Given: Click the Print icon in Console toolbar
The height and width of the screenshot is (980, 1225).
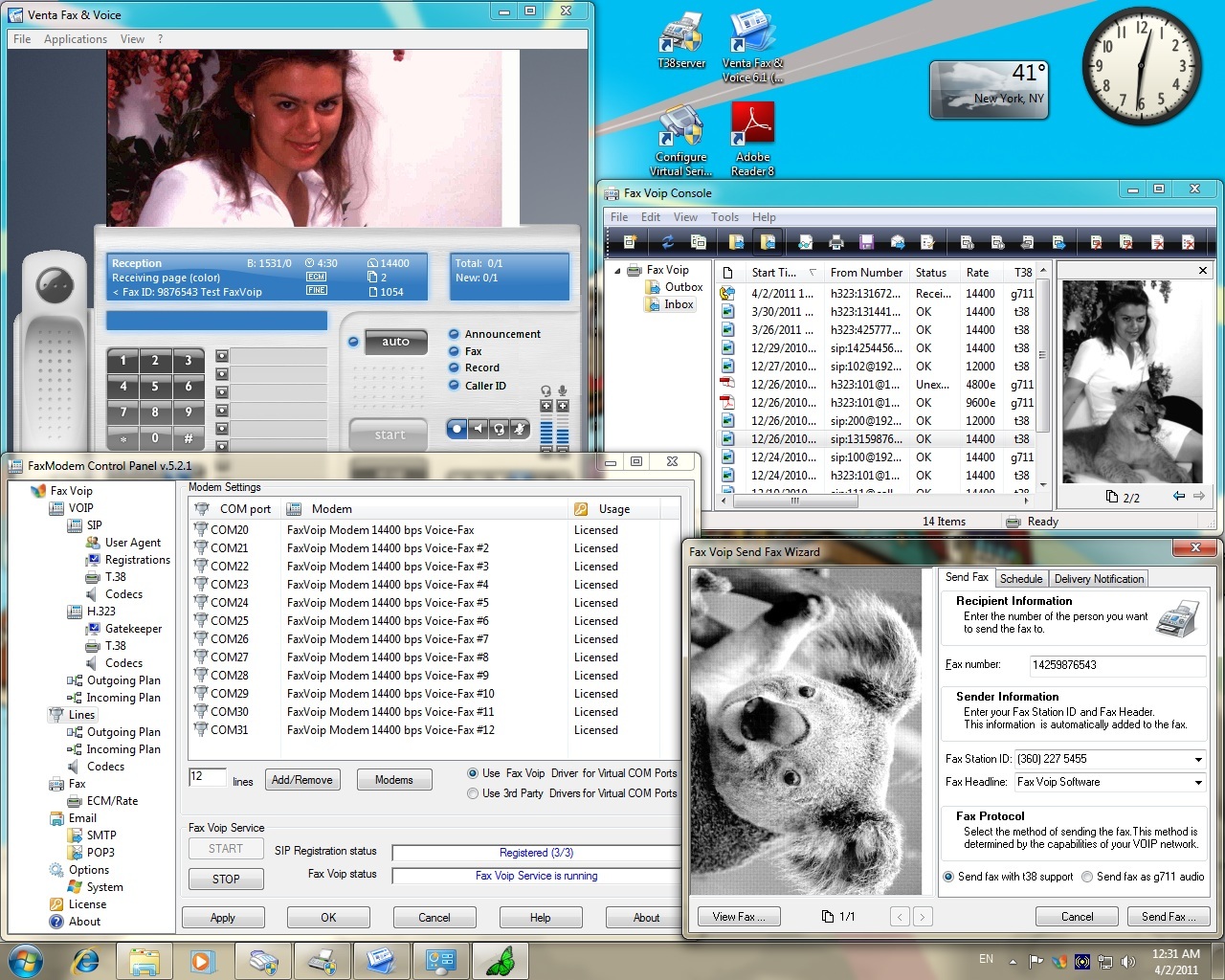Looking at the screenshot, I should [x=835, y=242].
